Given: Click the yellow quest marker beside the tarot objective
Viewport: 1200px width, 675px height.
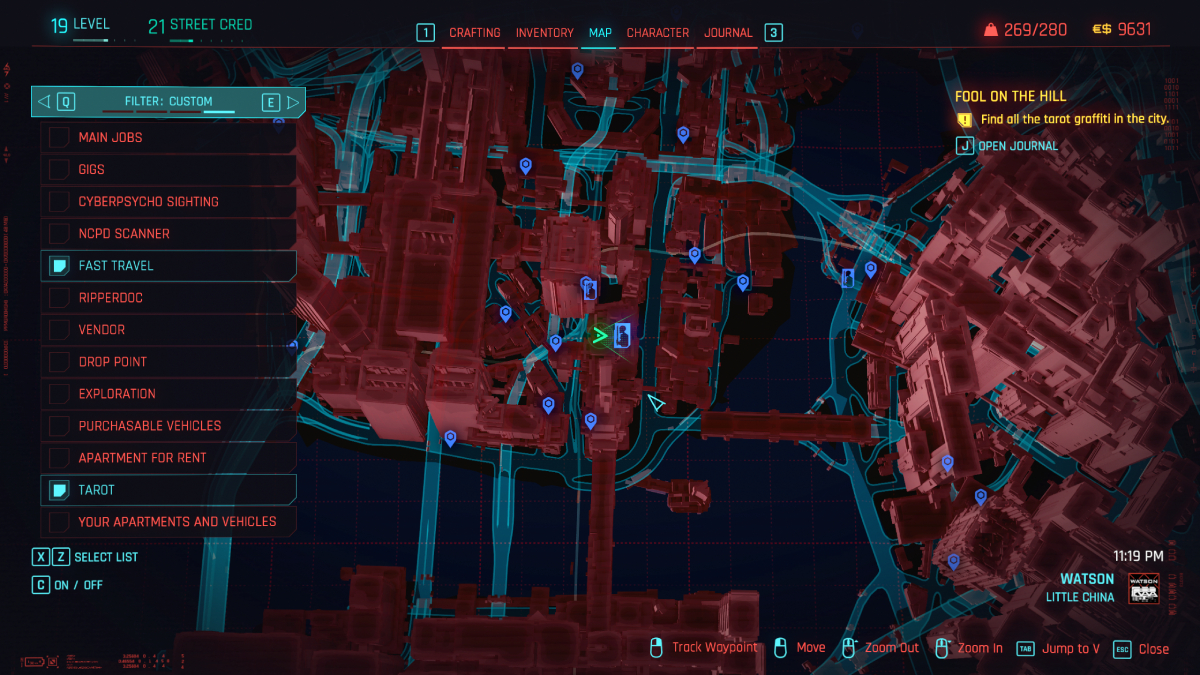Looking at the screenshot, I should pos(964,119).
